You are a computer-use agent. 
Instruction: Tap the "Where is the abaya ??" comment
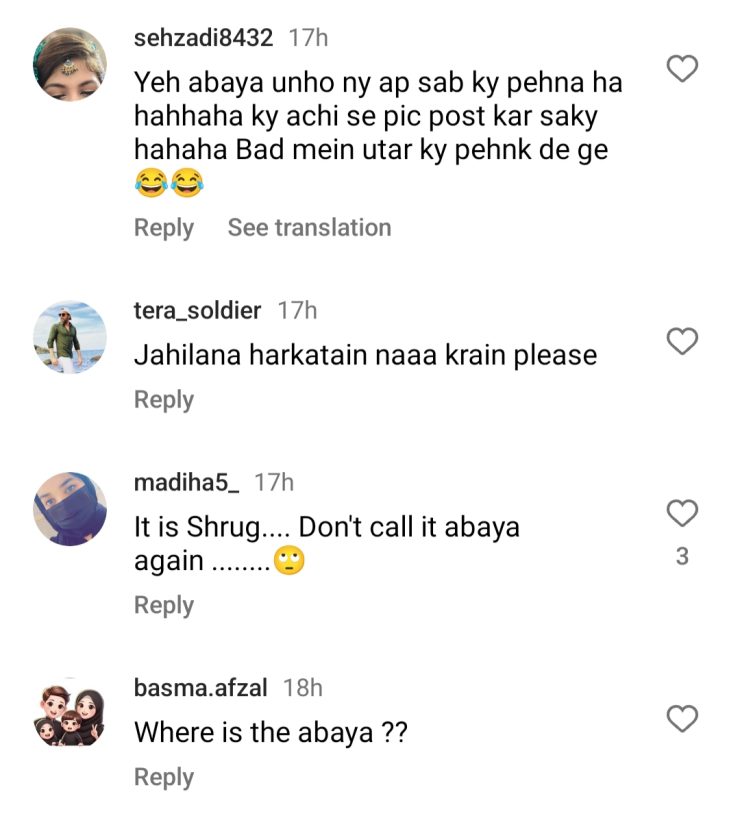click(x=271, y=732)
